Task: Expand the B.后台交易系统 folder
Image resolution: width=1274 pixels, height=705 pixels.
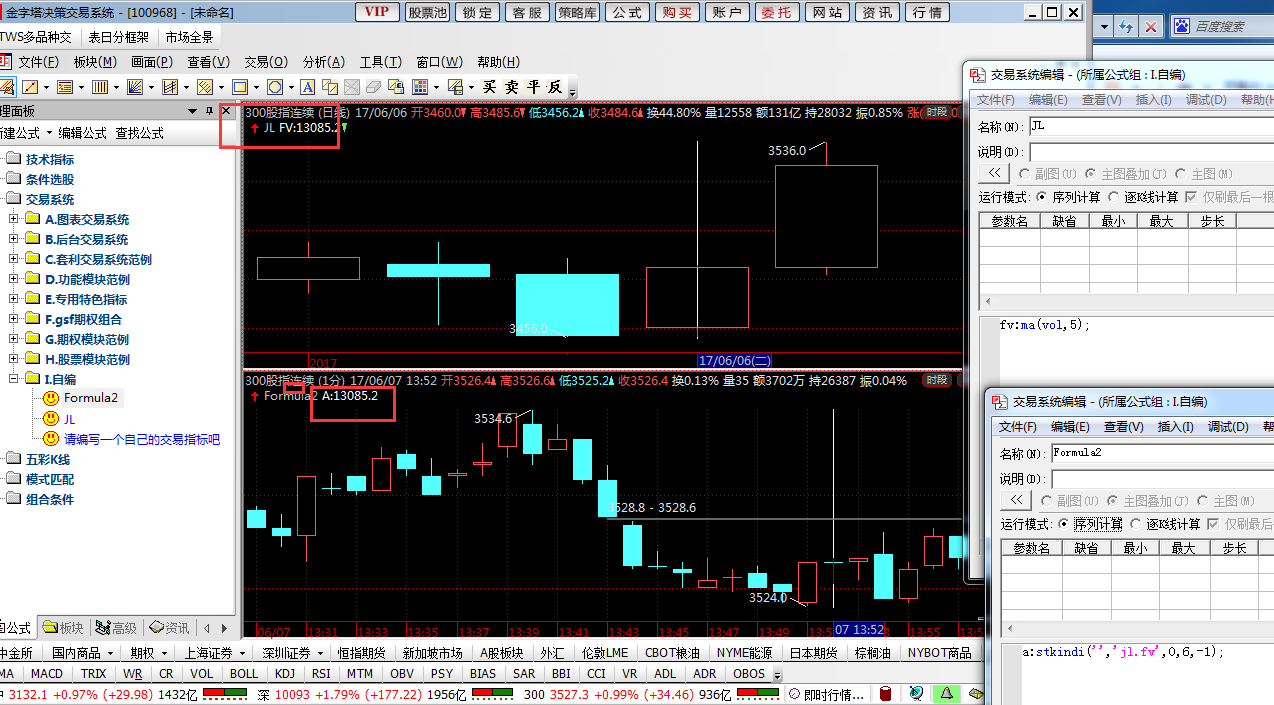Action: point(14,239)
